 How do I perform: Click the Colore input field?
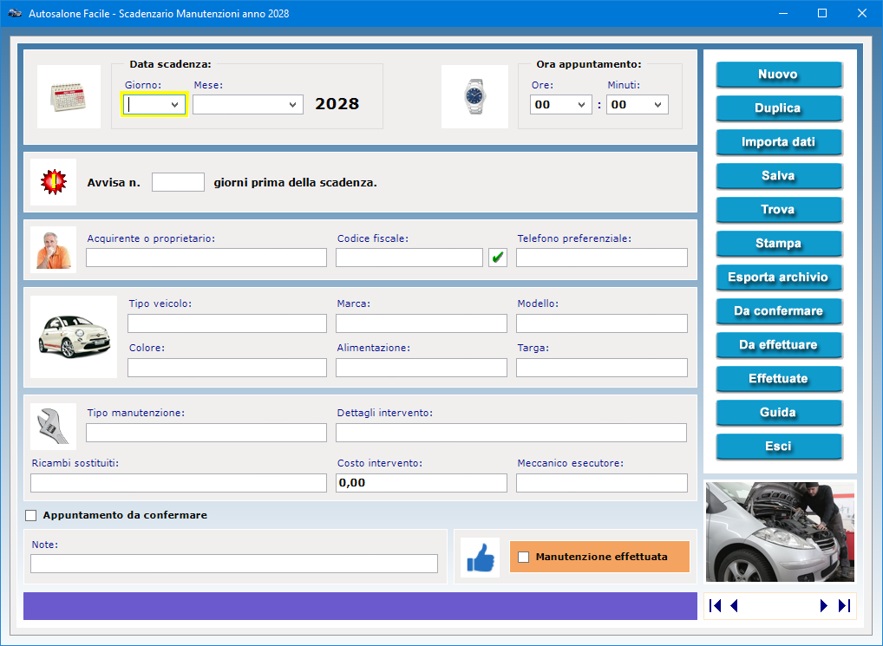pos(227,367)
